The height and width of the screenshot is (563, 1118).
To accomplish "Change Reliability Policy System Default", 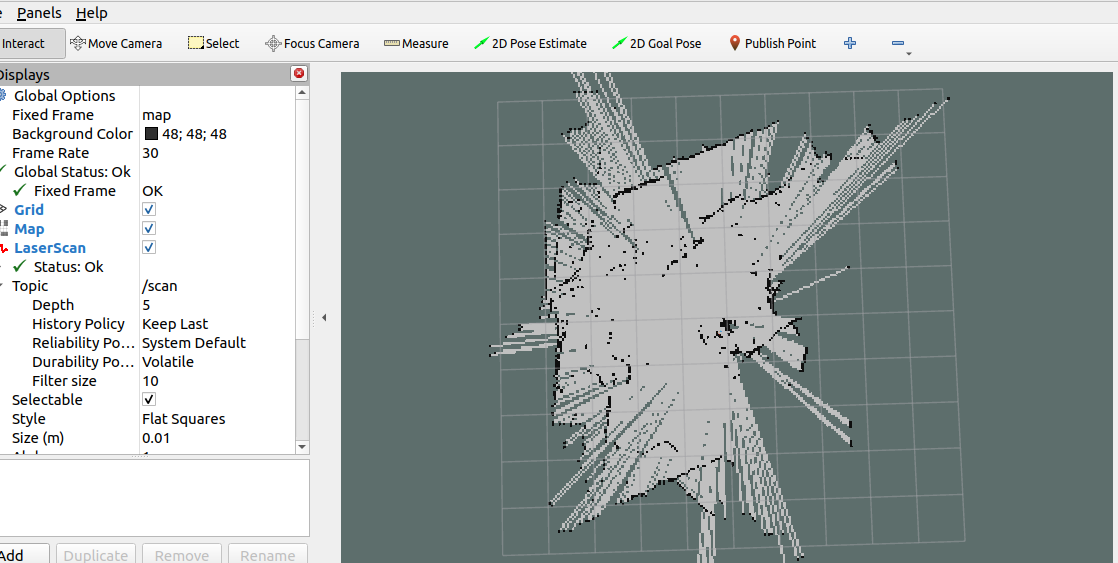I will pos(217,343).
